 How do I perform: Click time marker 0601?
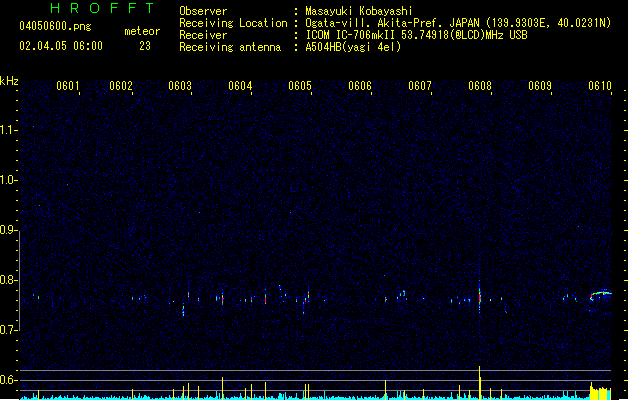tap(67, 86)
